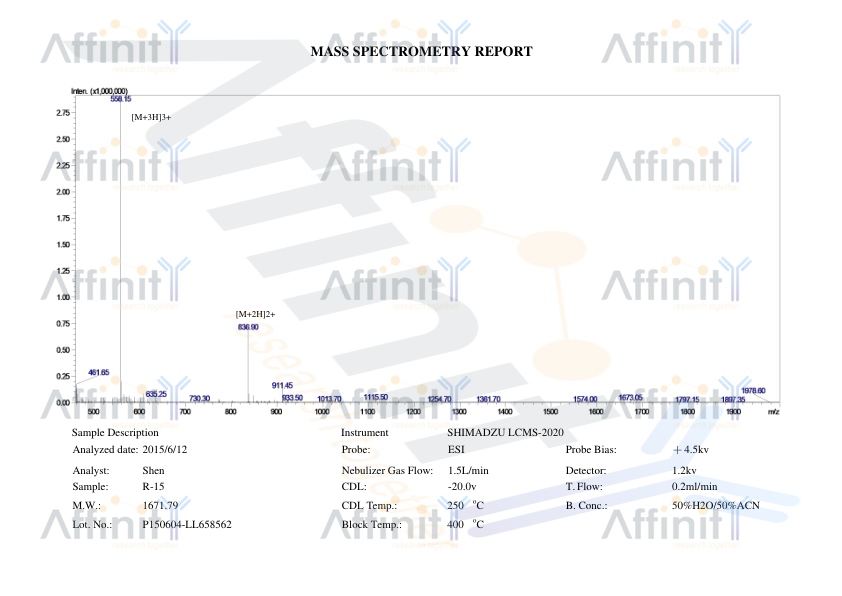Click the 836.90 peak label
842x596 pixels.
[248, 327]
